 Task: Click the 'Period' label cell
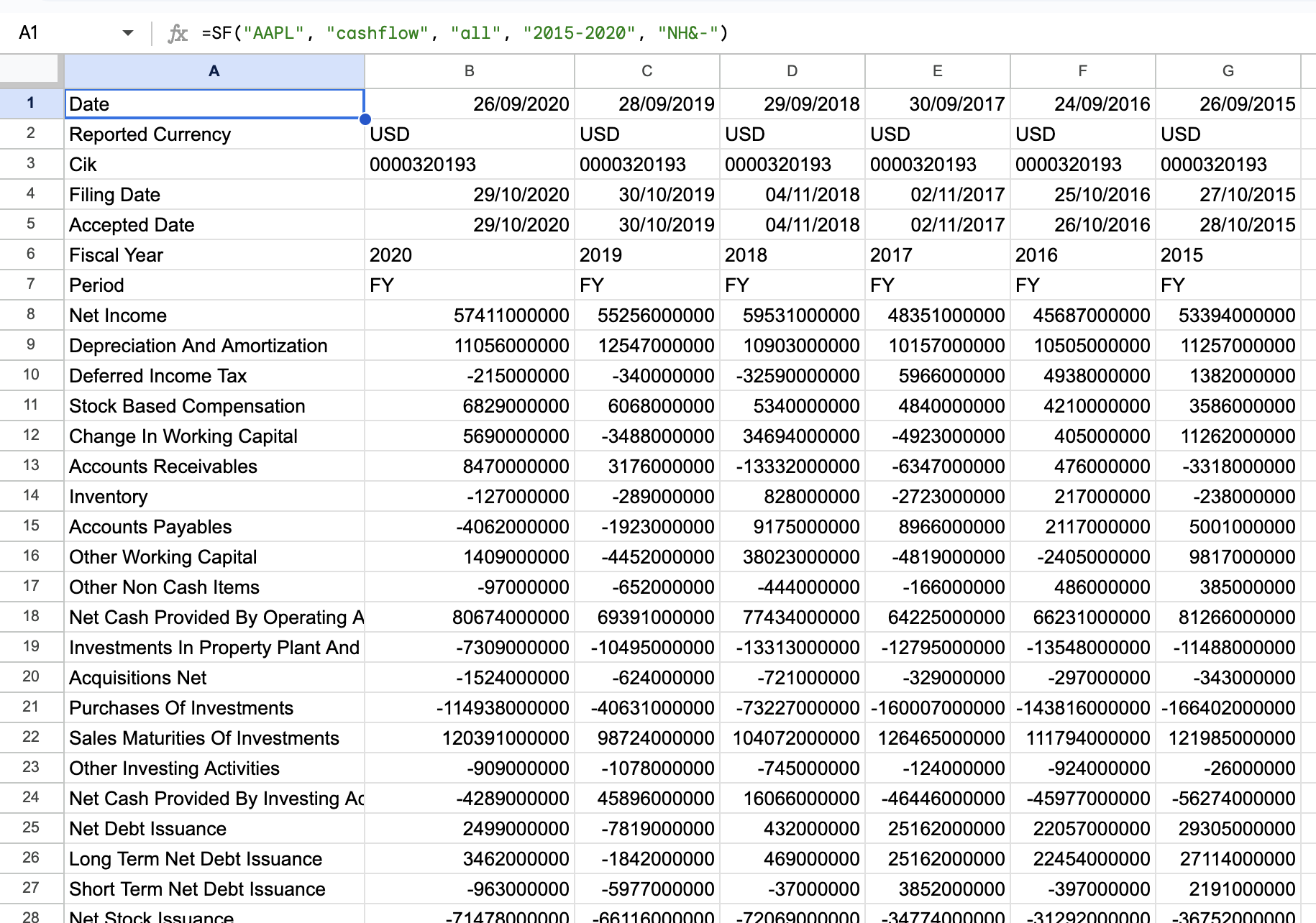coord(214,285)
